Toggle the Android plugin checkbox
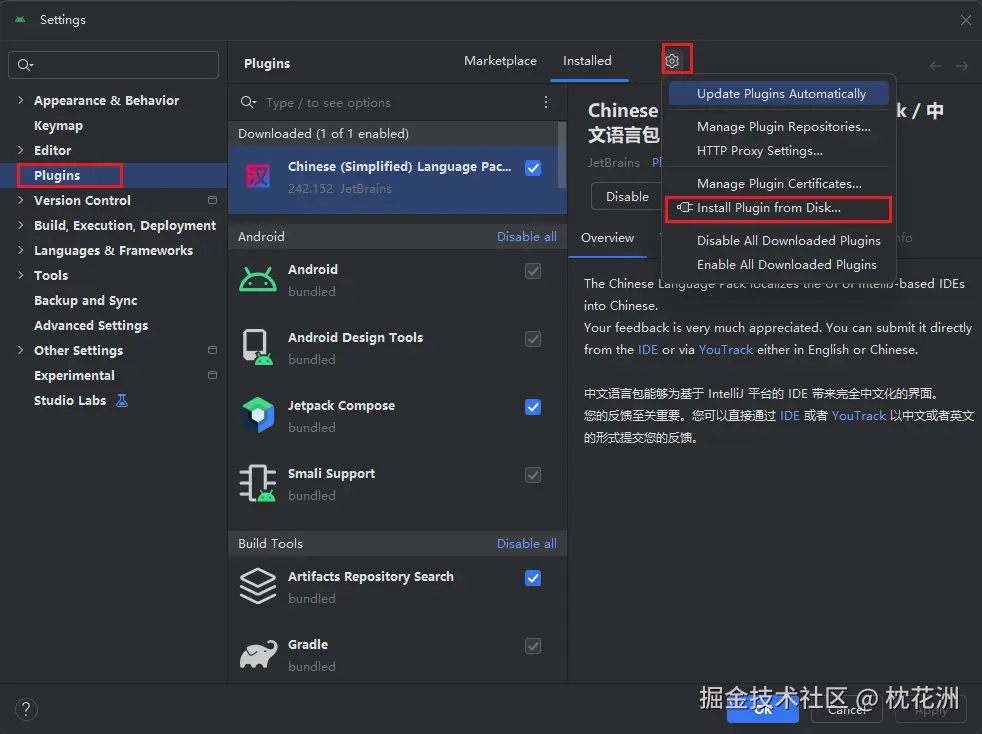 coord(533,271)
